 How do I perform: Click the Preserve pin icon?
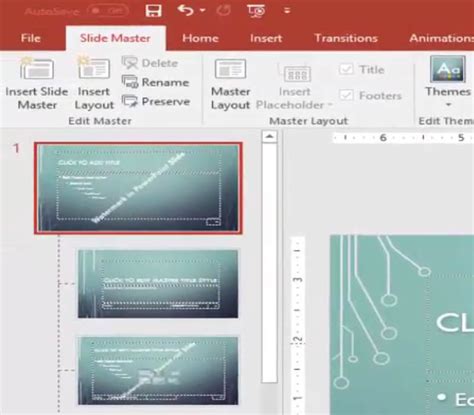[x=129, y=101]
